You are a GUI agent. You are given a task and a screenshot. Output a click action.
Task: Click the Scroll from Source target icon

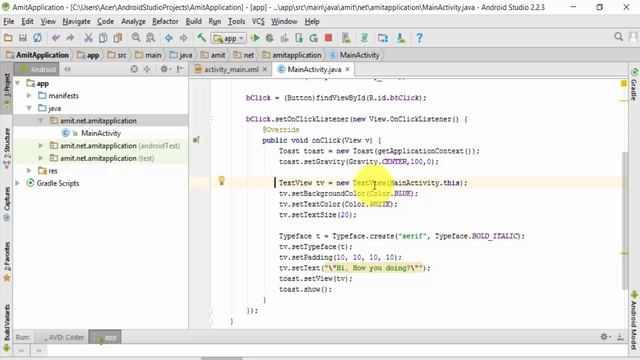point(134,69)
